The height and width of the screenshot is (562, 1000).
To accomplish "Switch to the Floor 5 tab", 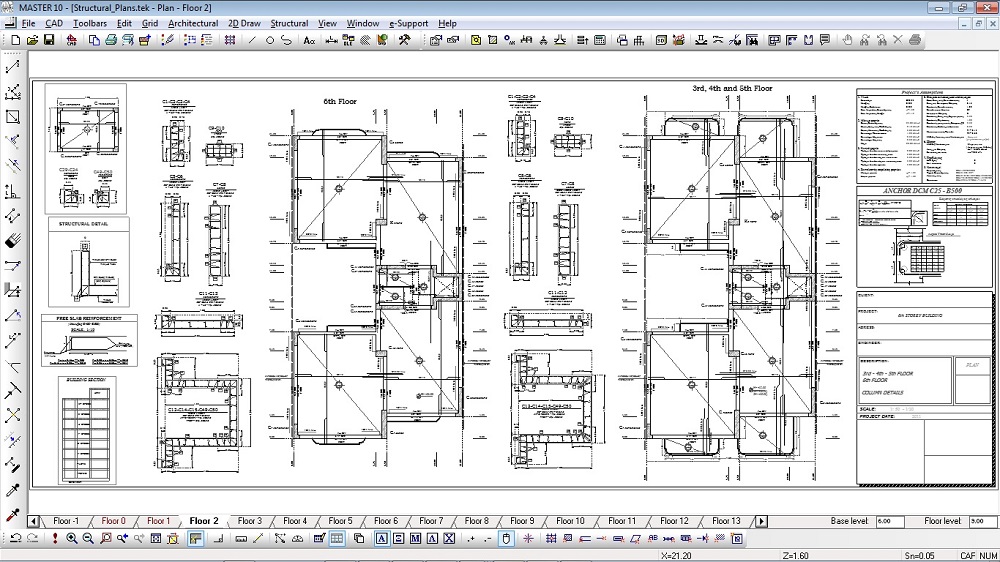I will coord(340,521).
